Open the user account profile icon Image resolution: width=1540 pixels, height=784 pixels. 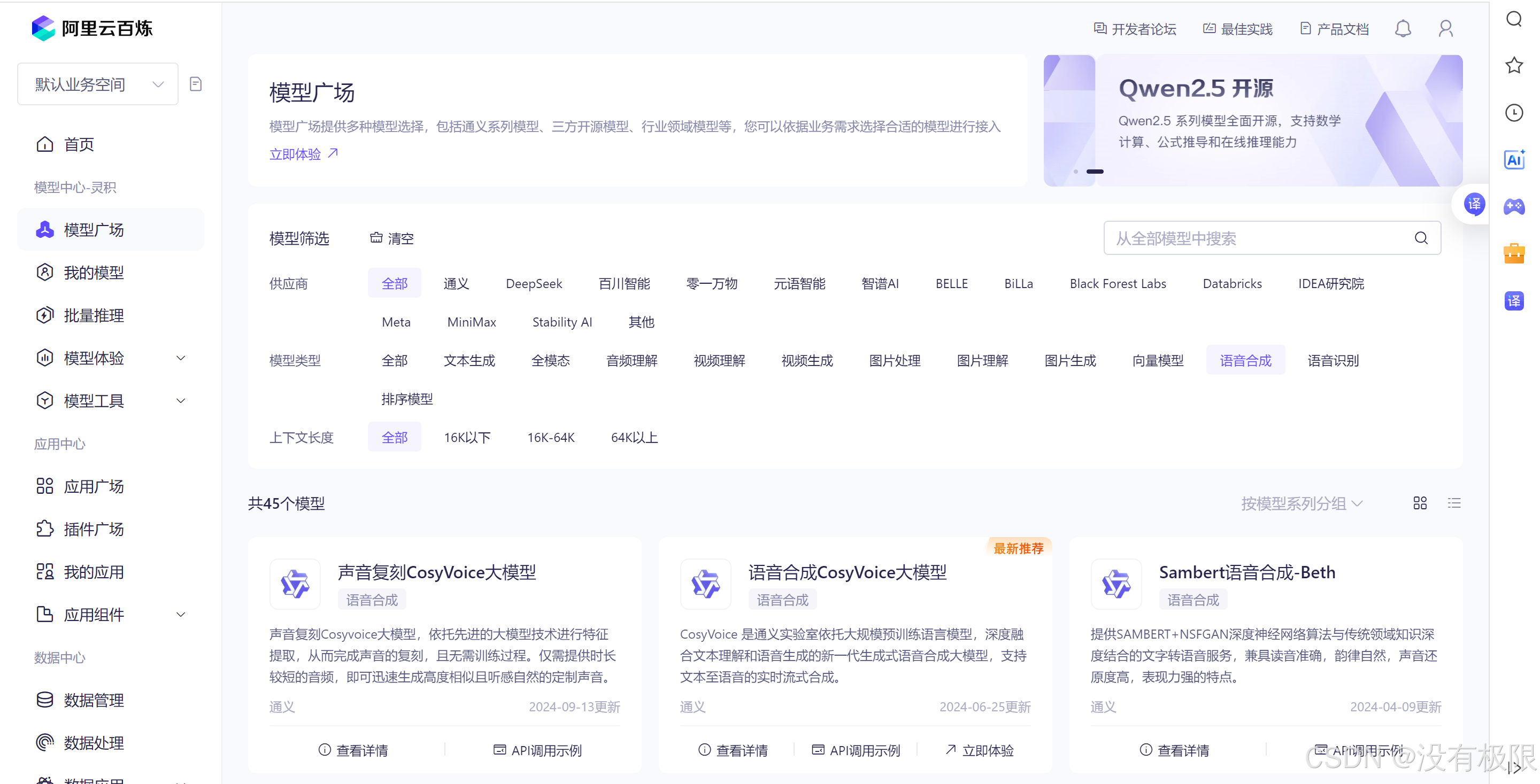[1445, 29]
